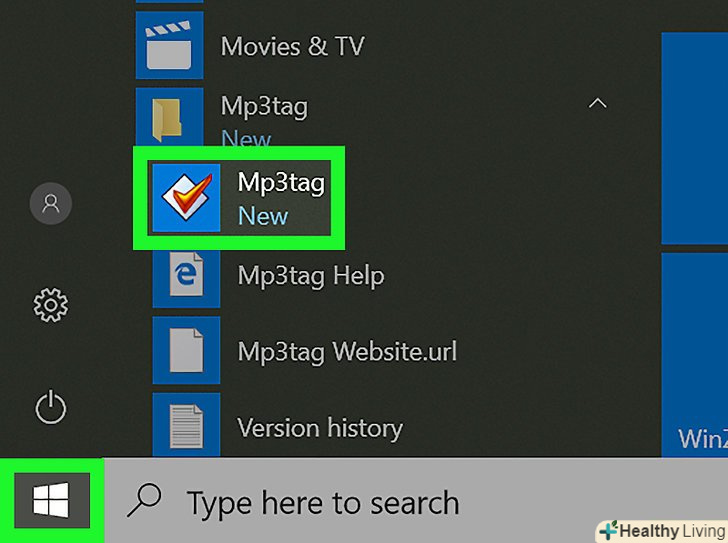Click the magnifier search icon on taskbar
Screen dimensions: 728x543
tap(144, 500)
